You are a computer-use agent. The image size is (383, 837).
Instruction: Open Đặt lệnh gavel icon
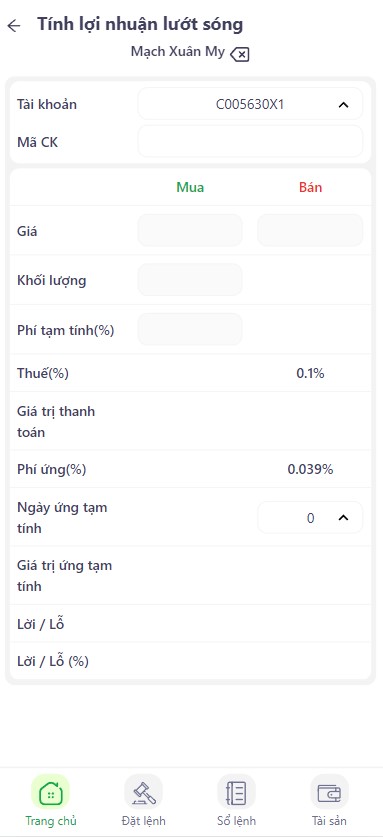pyautogui.click(x=144, y=793)
